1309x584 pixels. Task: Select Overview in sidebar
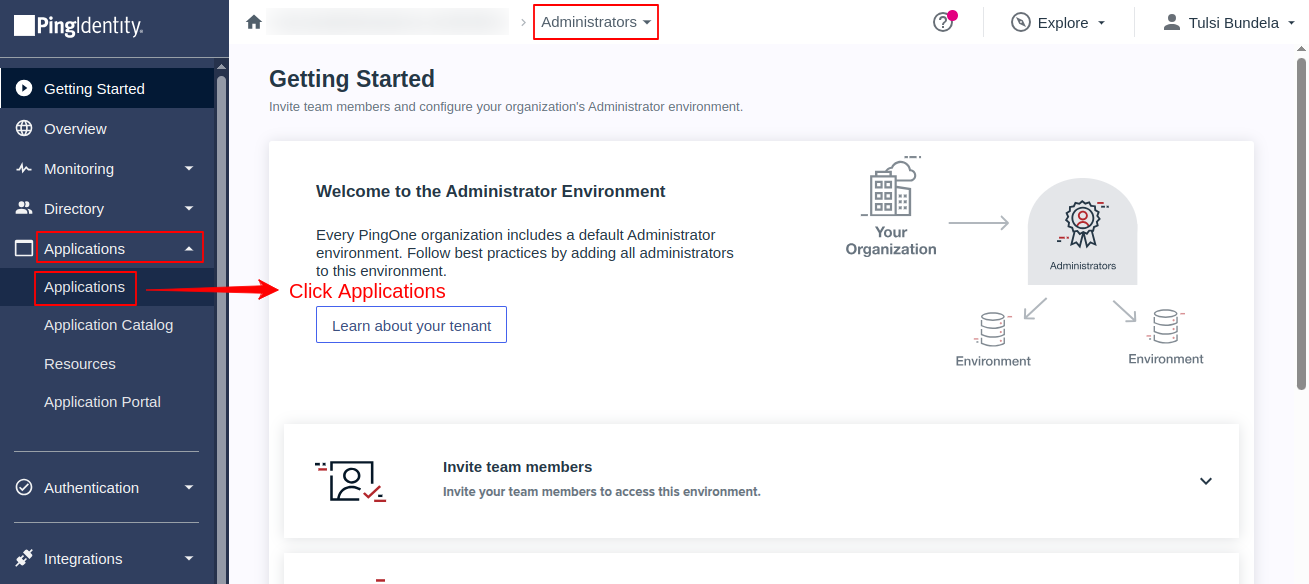(107, 128)
